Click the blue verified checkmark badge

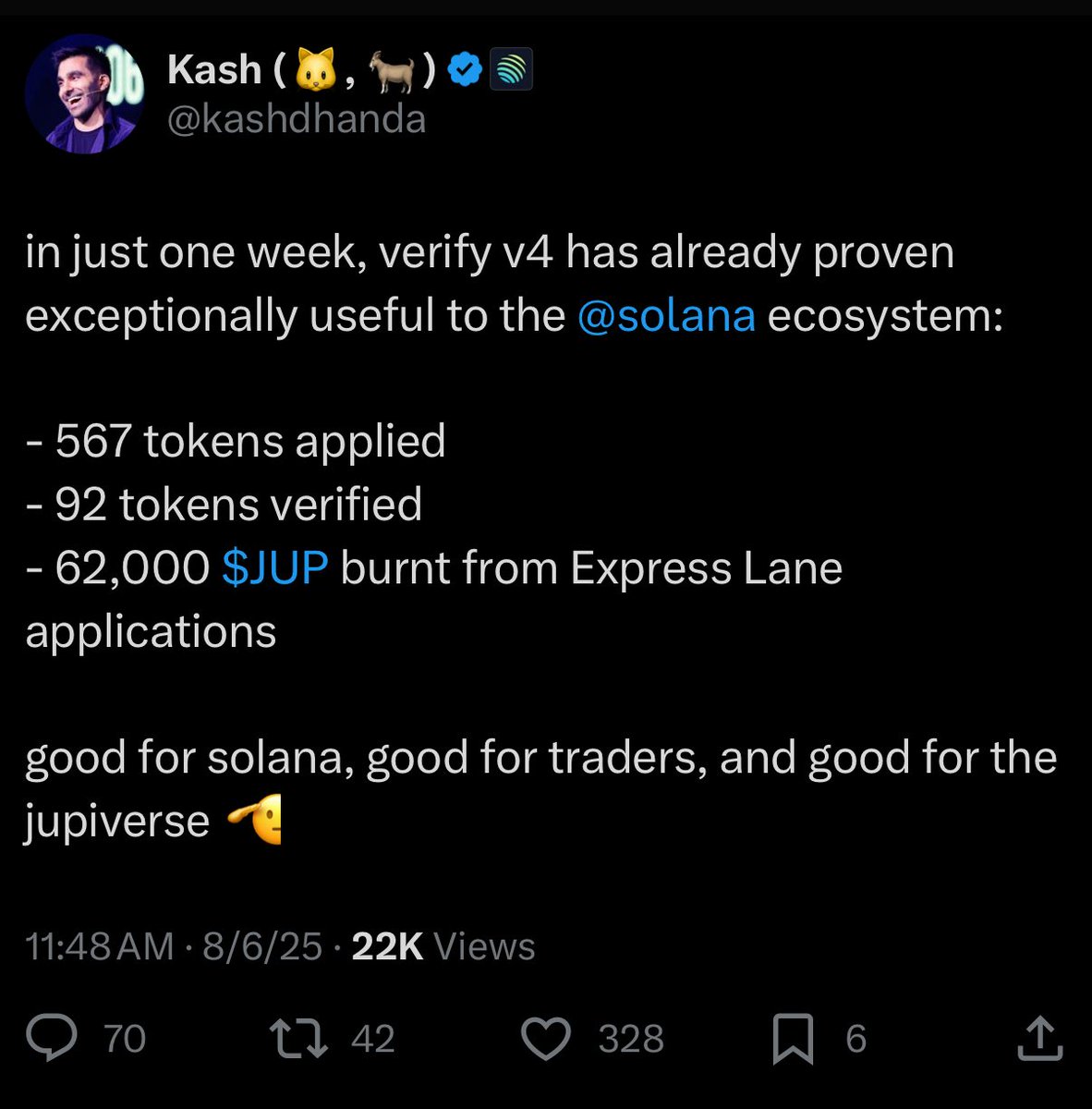click(465, 69)
